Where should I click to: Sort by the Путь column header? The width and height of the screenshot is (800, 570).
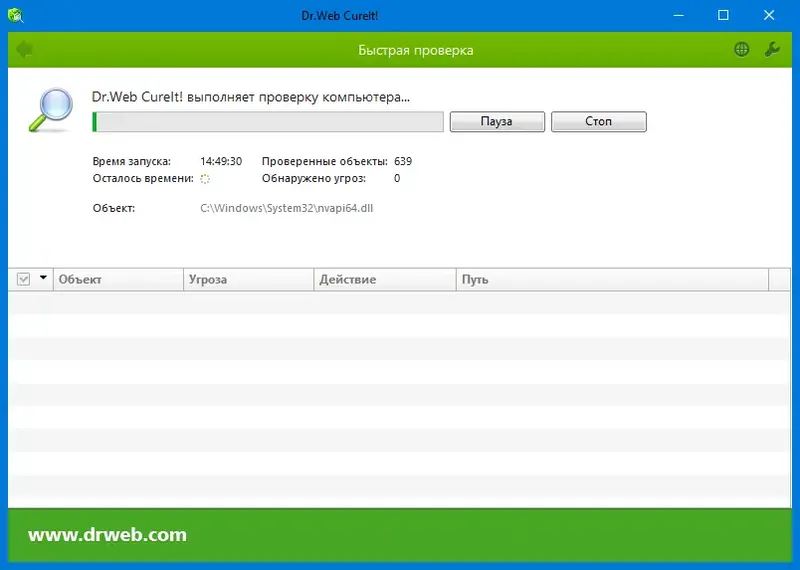coord(612,280)
